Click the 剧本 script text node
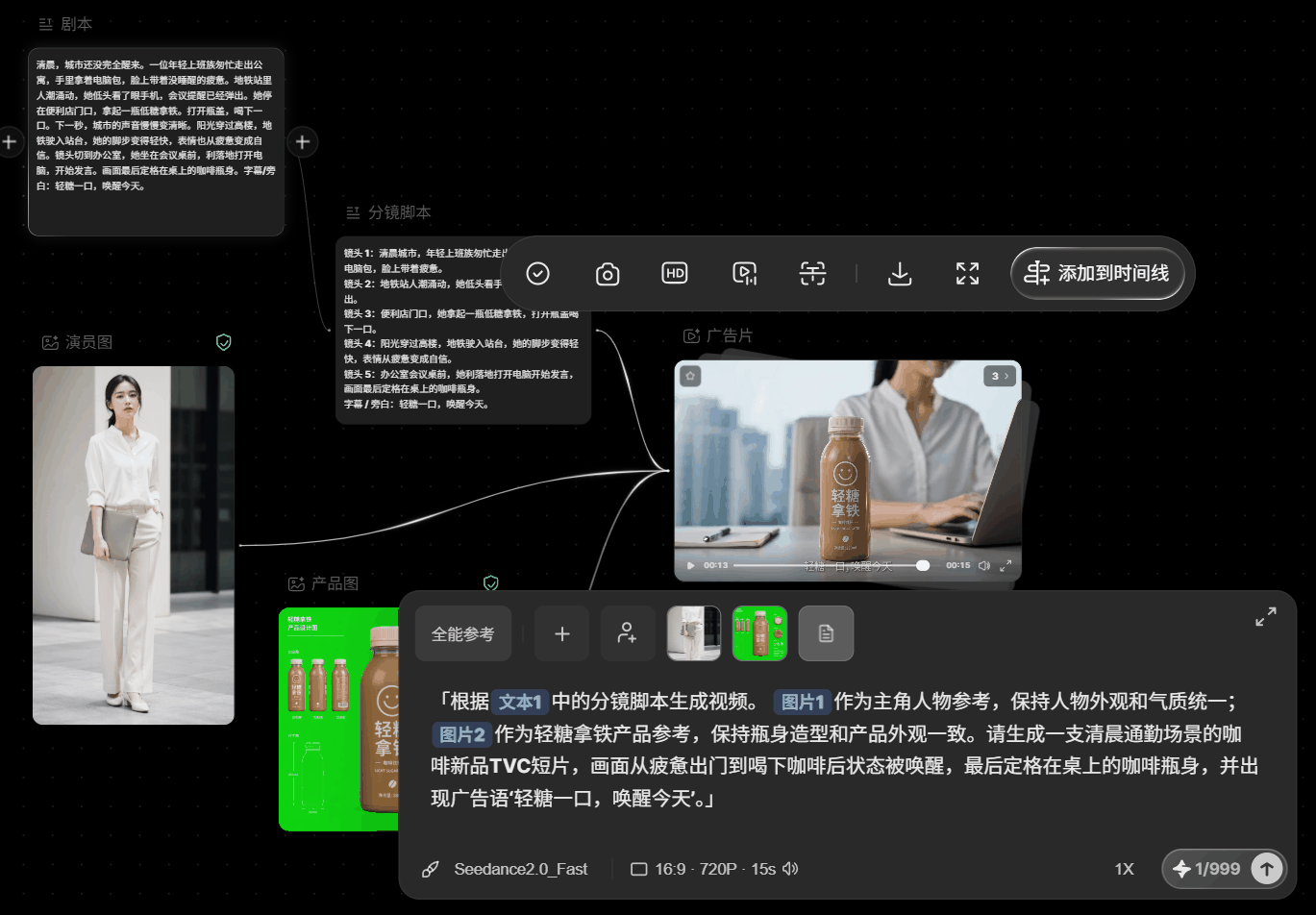 (156, 142)
